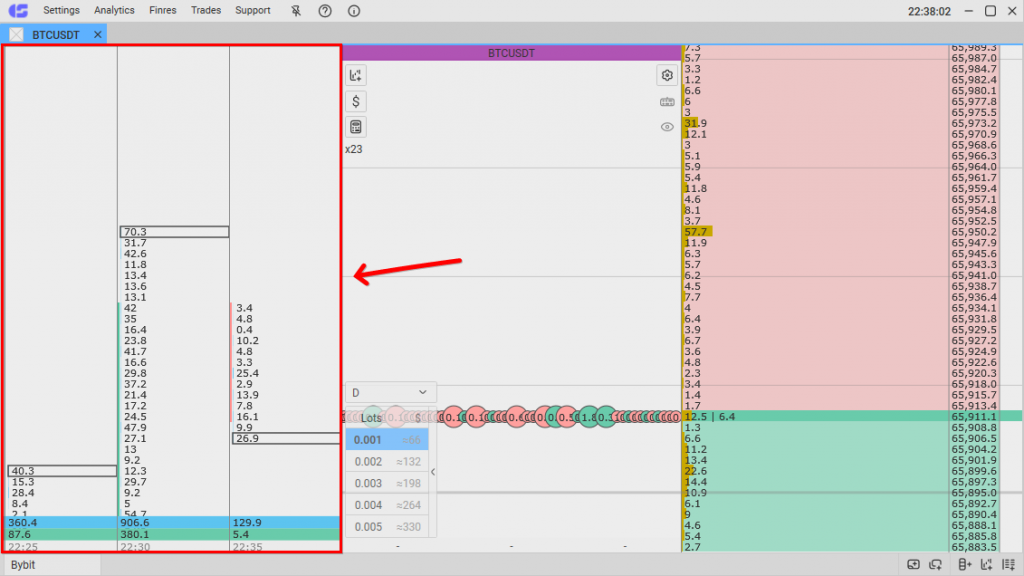This screenshot has height=576, width=1024.
Task: Toggle the pin icon in top bar
Action: point(296,11)
